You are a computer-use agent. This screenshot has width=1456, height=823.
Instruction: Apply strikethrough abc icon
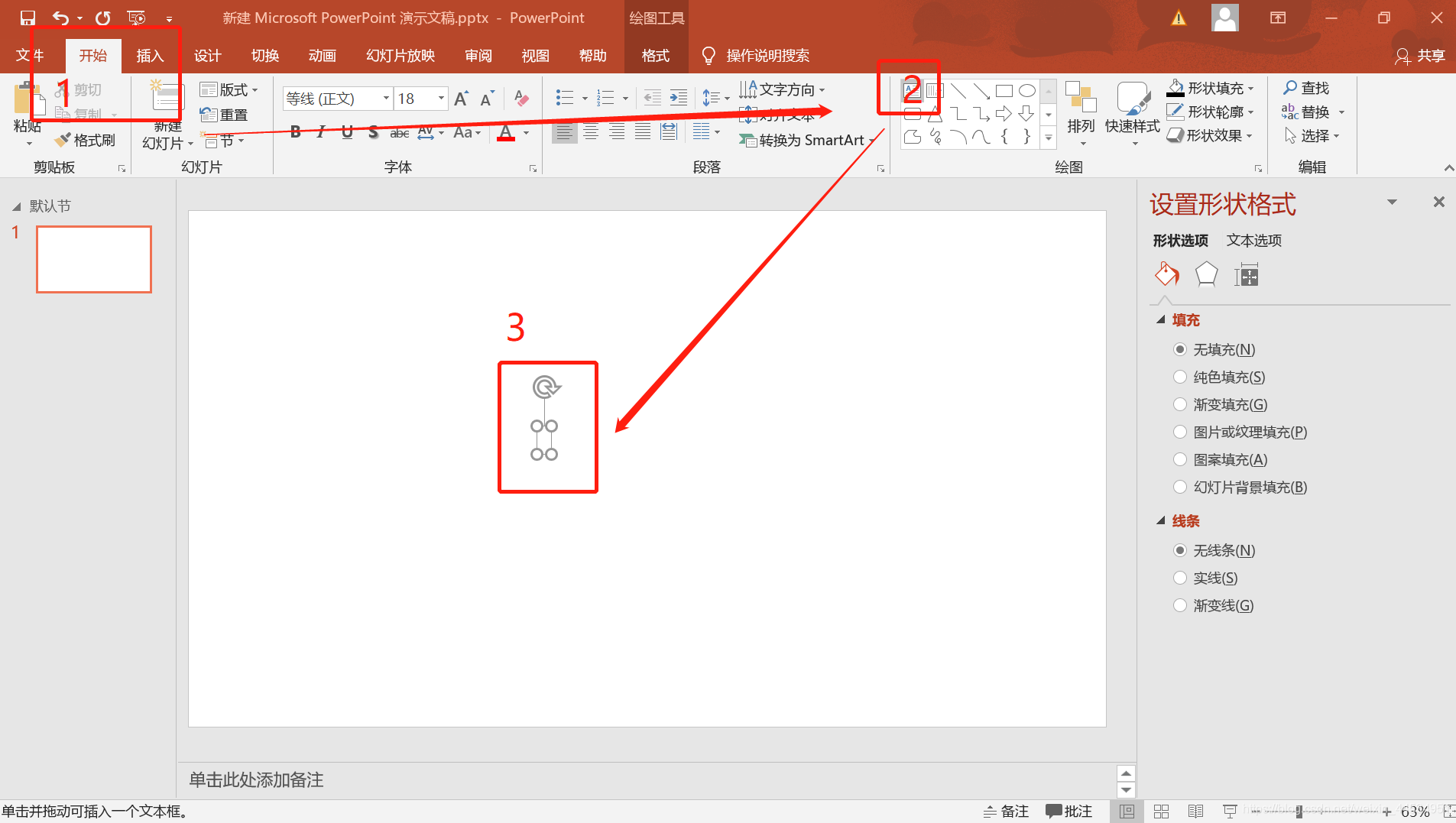coord(399,133)
